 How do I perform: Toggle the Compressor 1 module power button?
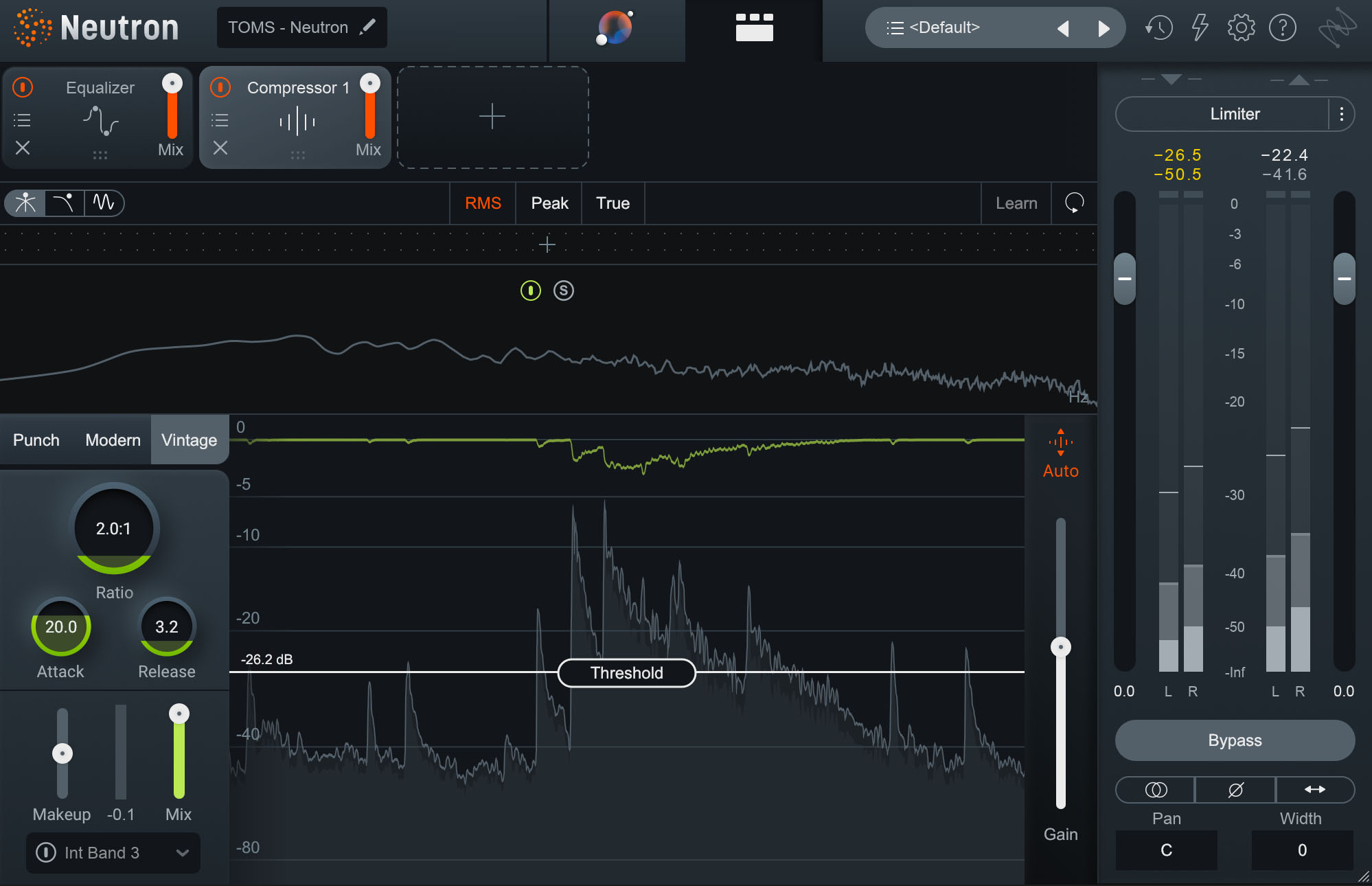coord(220,87)
